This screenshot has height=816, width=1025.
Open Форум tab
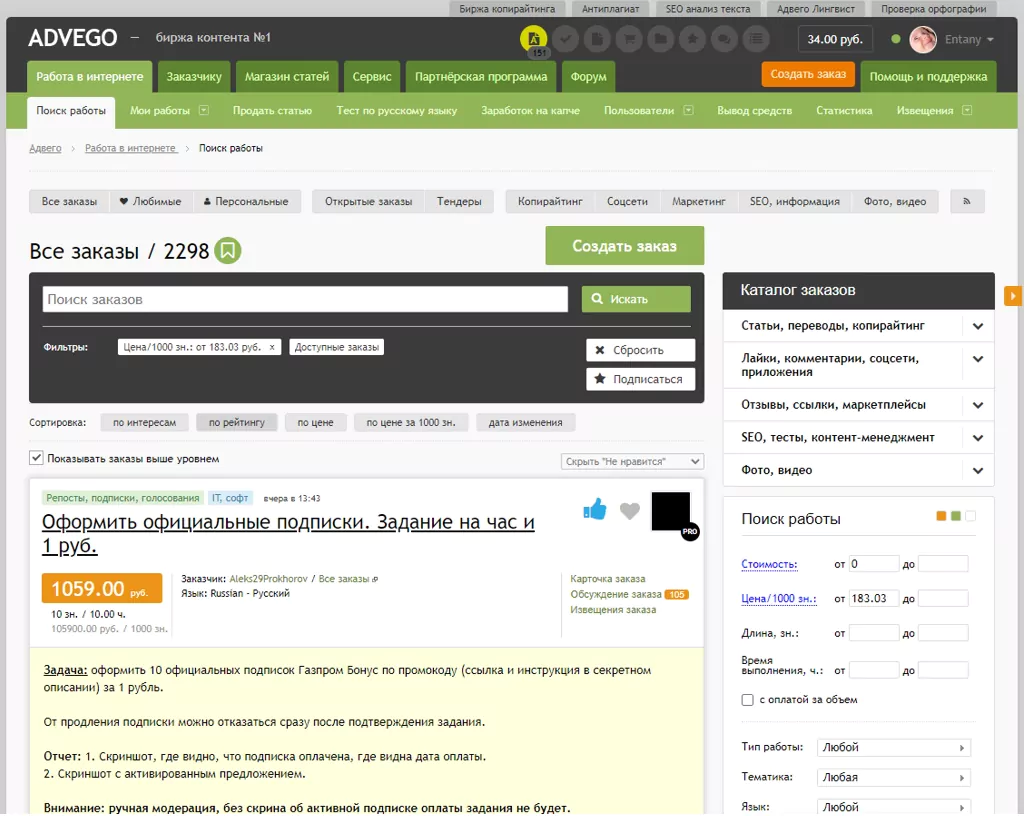[588, 76]
